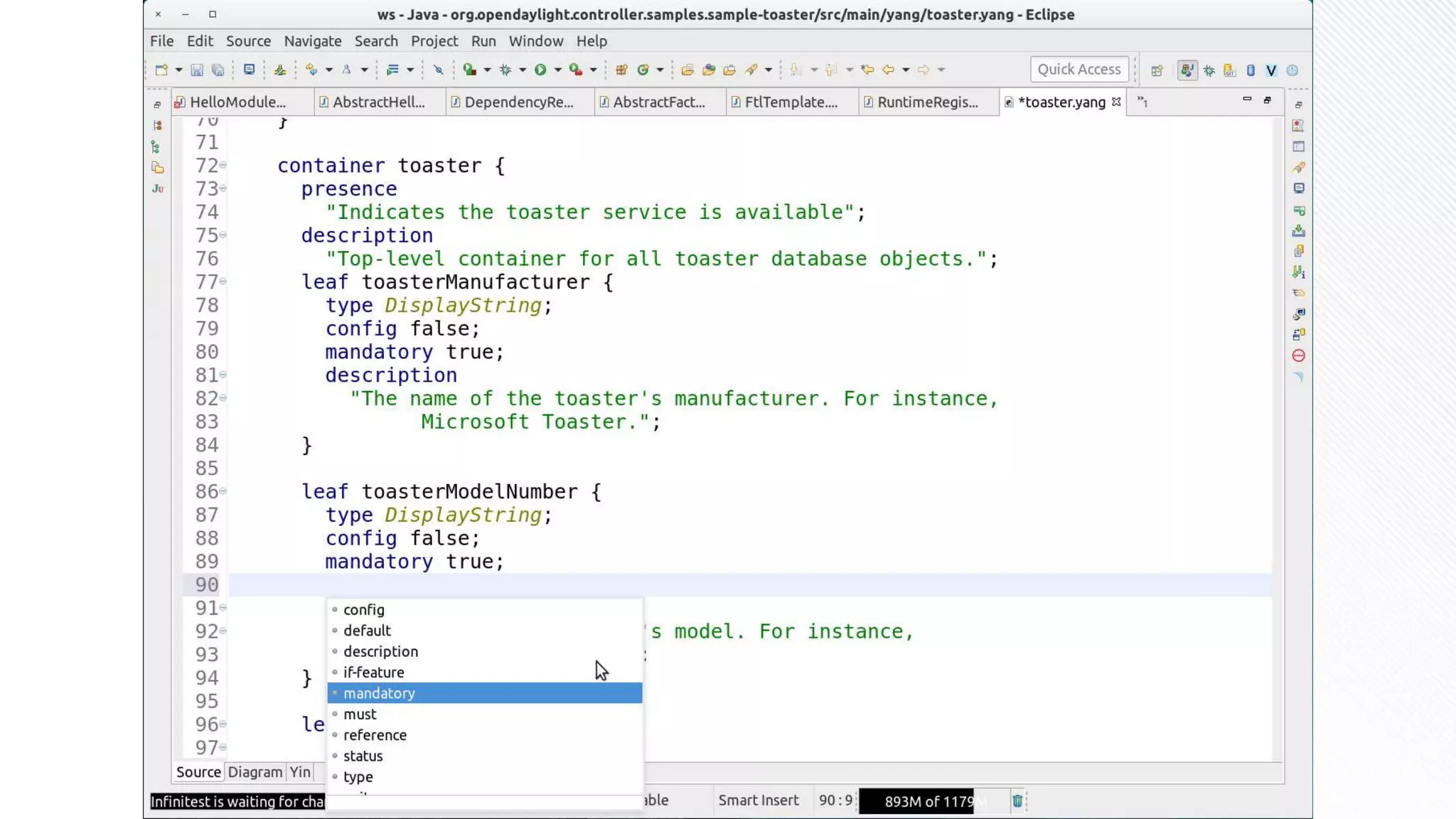The width and height of the screenshot is (1456, 819).
Task: Switch to the Diagram tab
Action: (255, 772)
